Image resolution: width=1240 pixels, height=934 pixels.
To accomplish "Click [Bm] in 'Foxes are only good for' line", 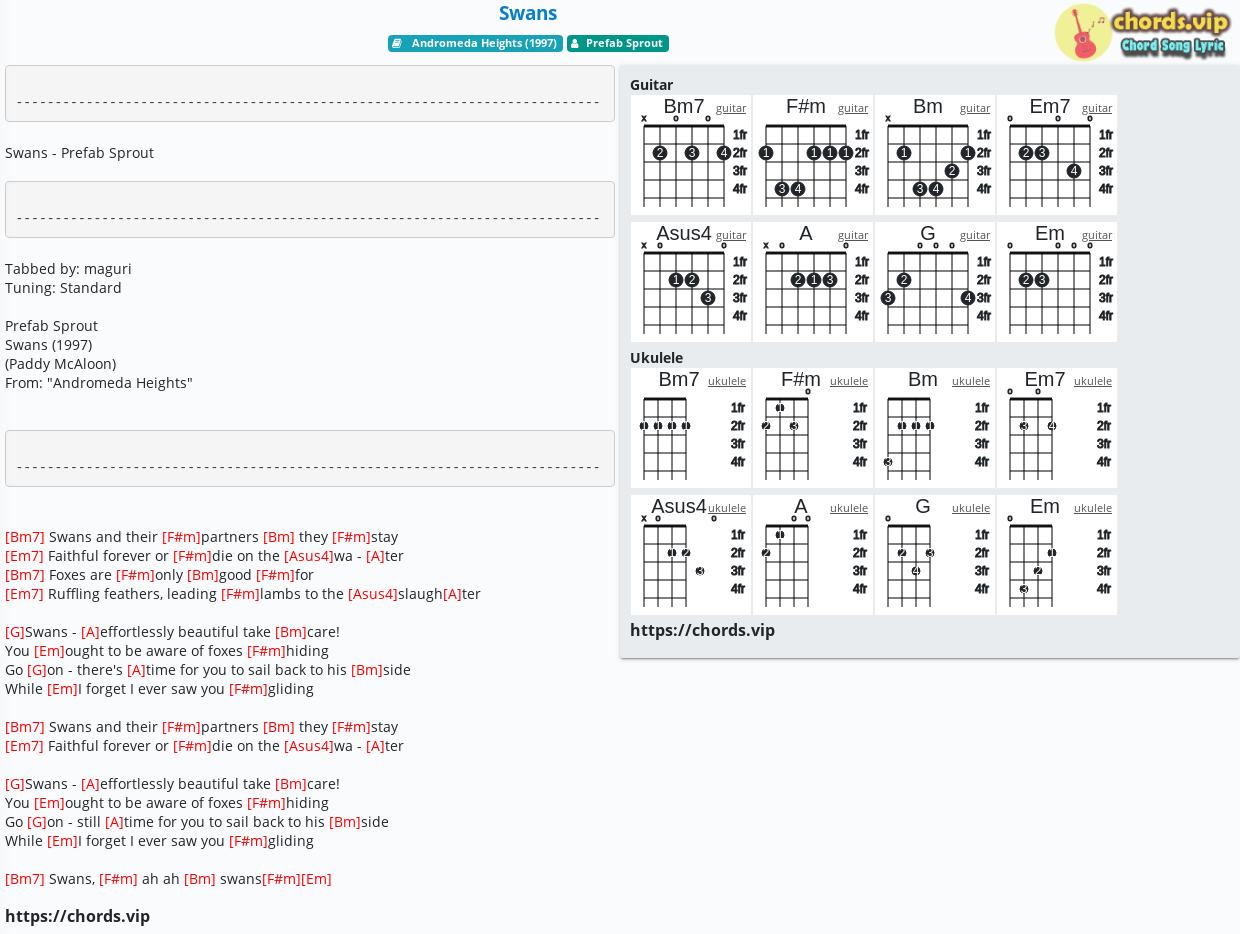I will click(203, 575).
